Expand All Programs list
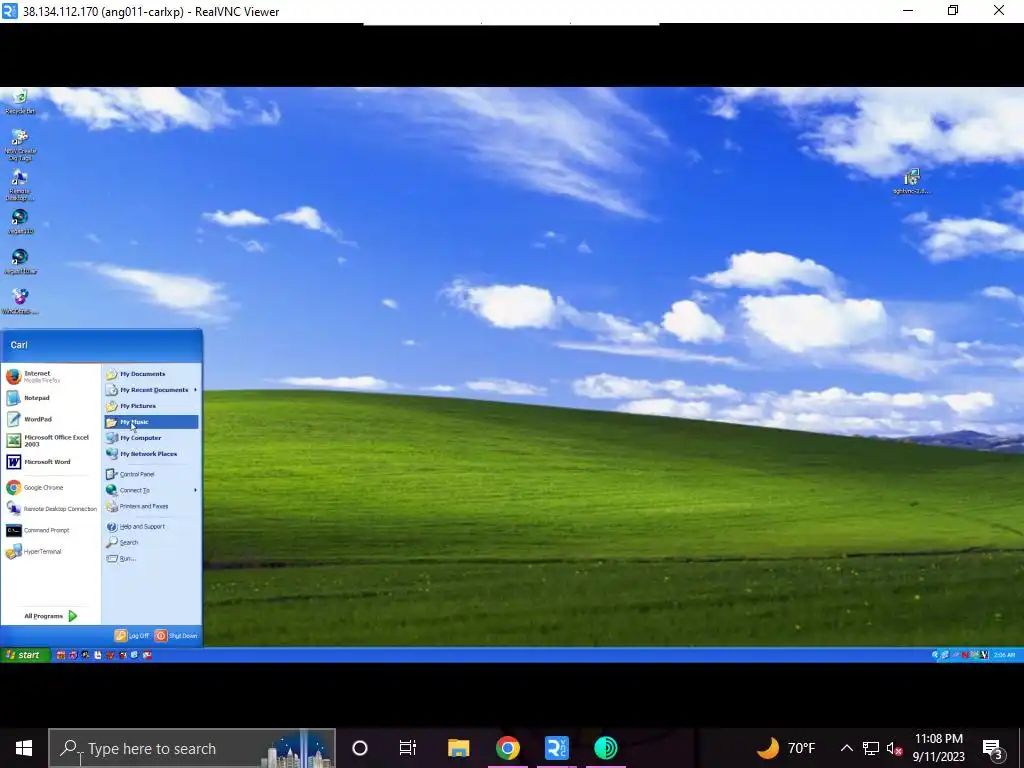 pos(51,616)
